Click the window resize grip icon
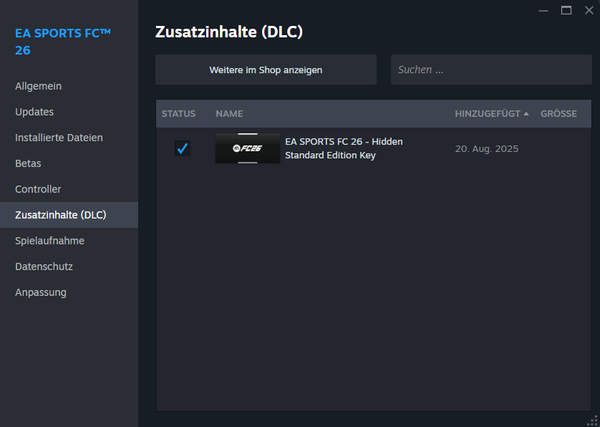The width and height of the screenshot is (600, 427). point(592,420)
